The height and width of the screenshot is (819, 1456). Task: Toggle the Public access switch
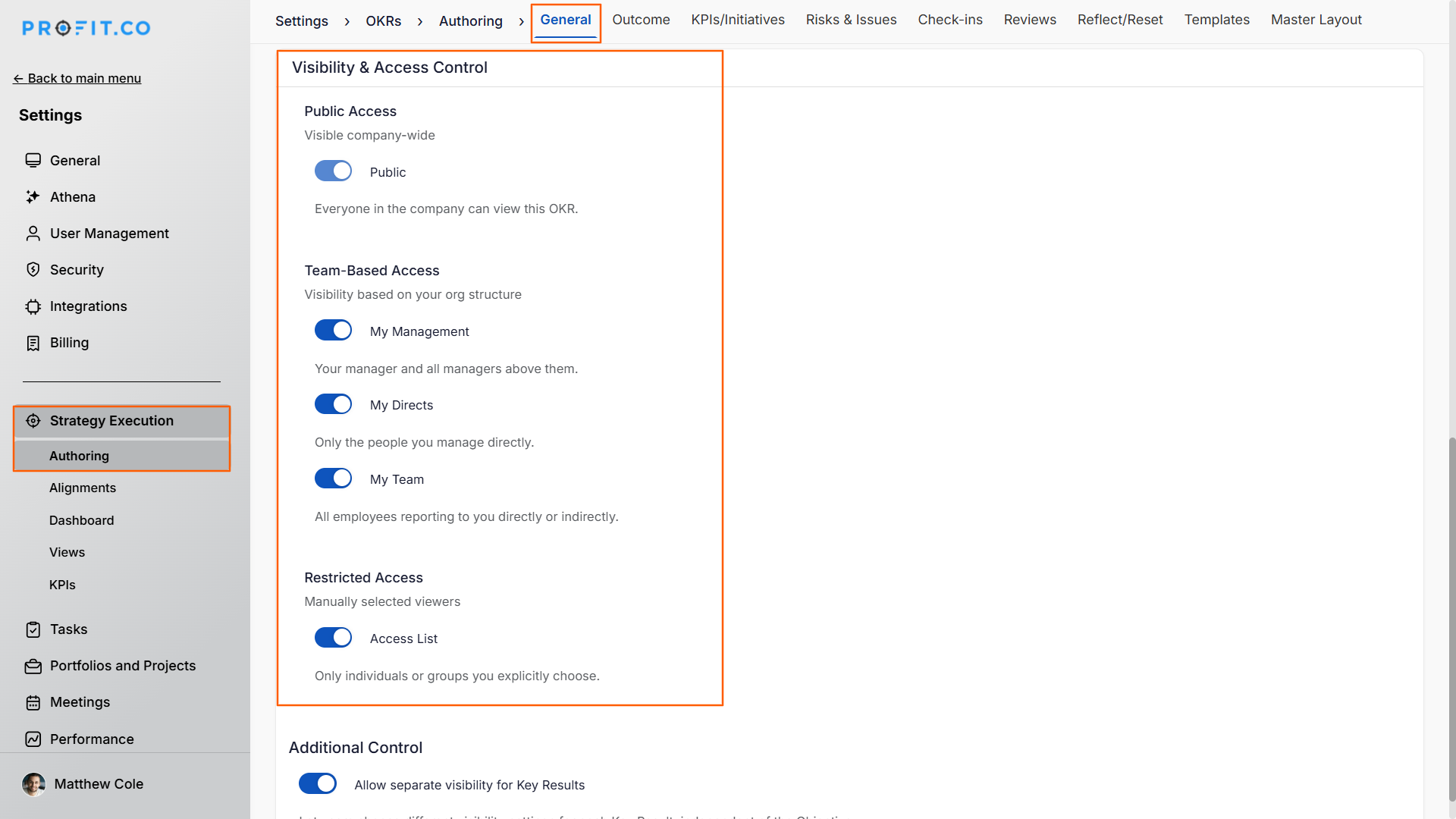[334, 171]
